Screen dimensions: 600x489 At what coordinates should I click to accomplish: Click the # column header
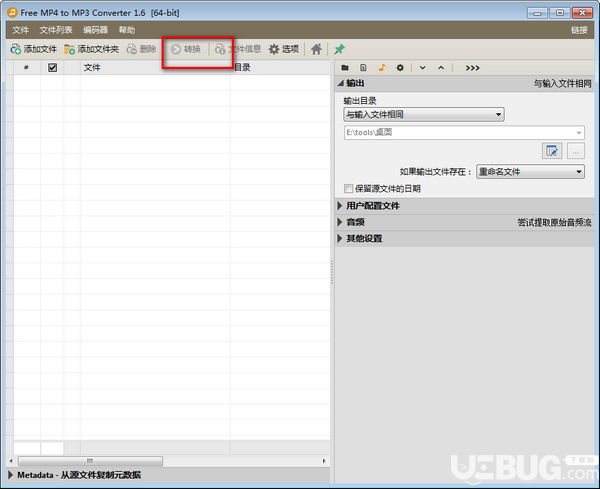(26, 68)
